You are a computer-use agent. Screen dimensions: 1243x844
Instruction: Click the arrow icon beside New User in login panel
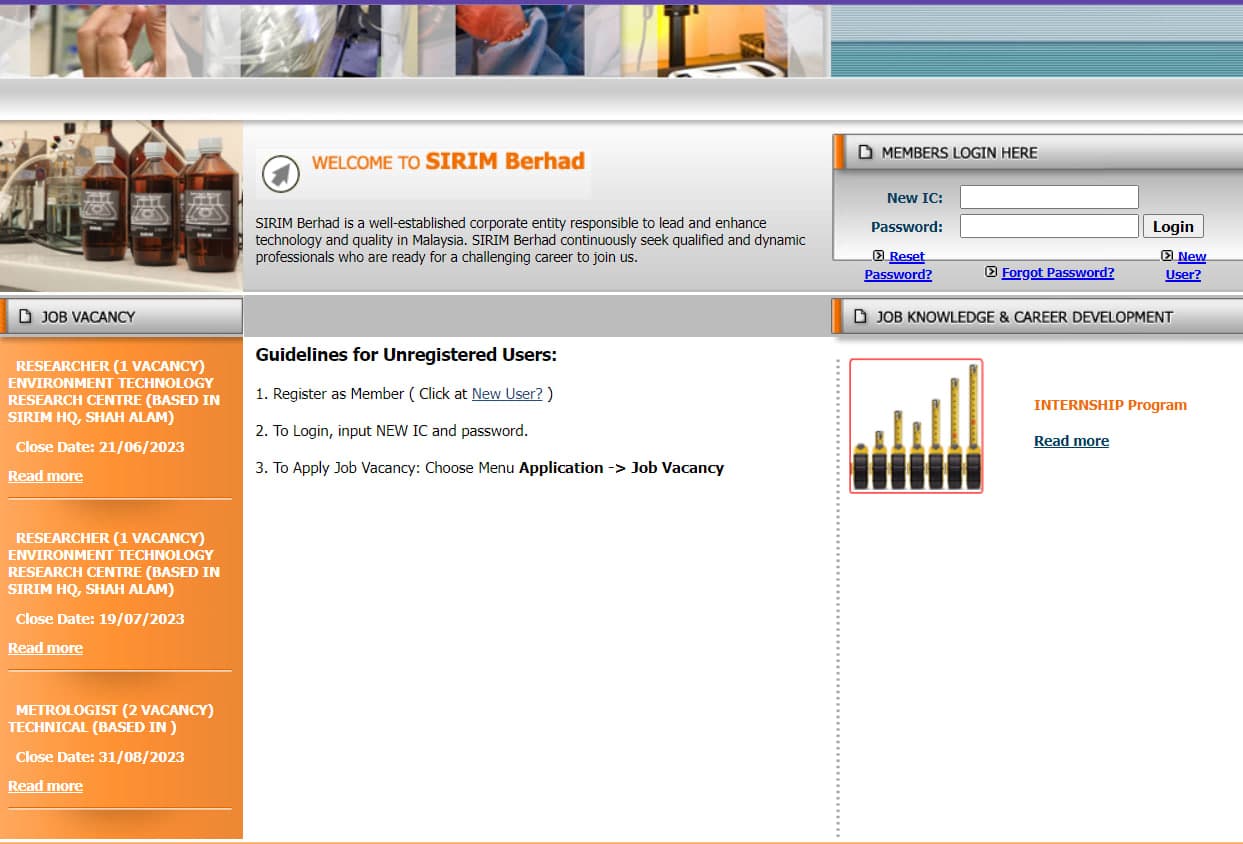click(x=1167, y=256)
